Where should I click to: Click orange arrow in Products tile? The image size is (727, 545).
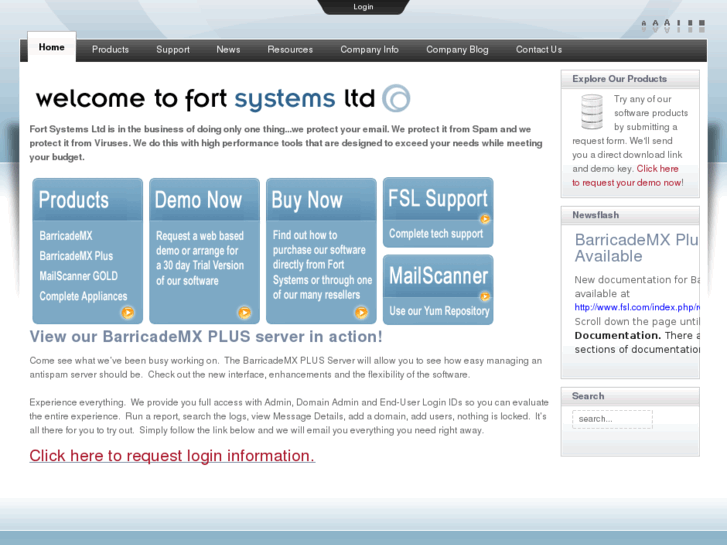click(x=128, y=313)
